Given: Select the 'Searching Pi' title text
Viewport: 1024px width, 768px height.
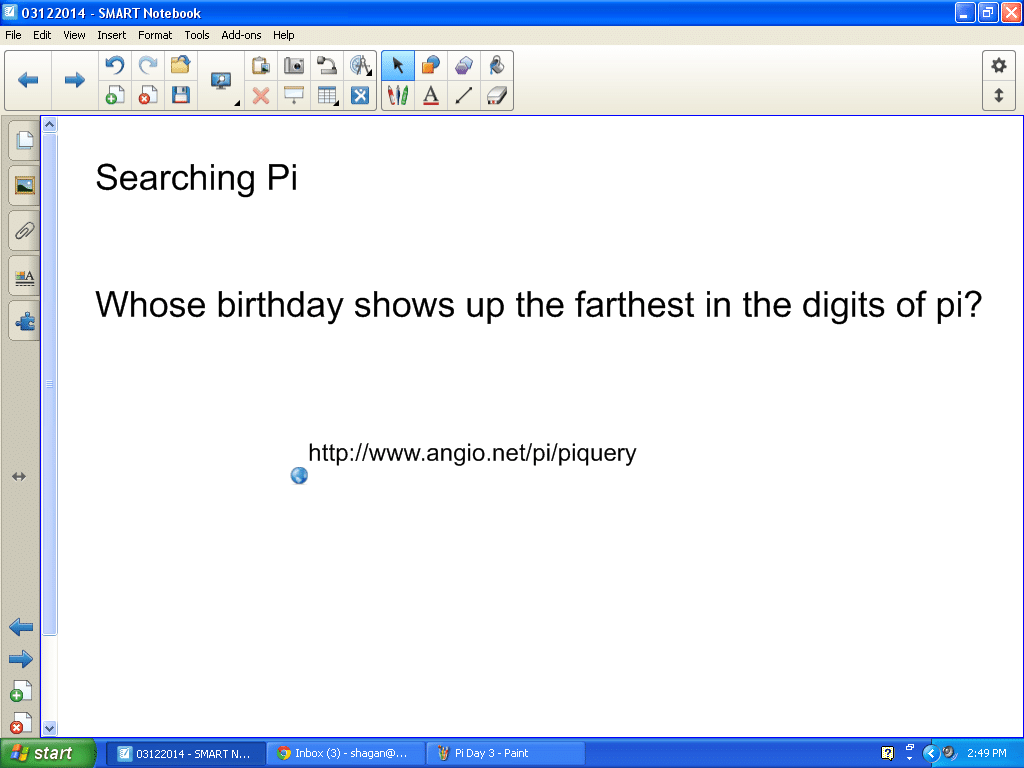Looking at the screenshot, I should click(x=197, y=178).
